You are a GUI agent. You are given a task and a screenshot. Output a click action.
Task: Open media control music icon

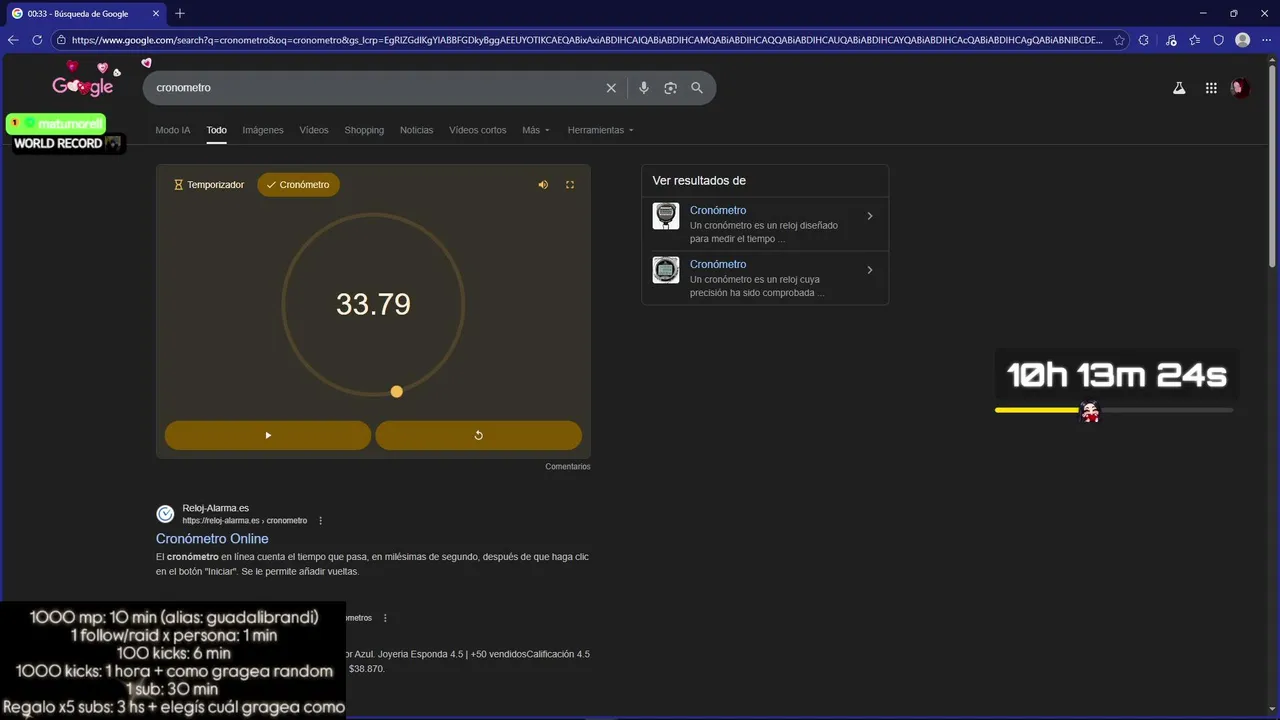click(1171, 40)
